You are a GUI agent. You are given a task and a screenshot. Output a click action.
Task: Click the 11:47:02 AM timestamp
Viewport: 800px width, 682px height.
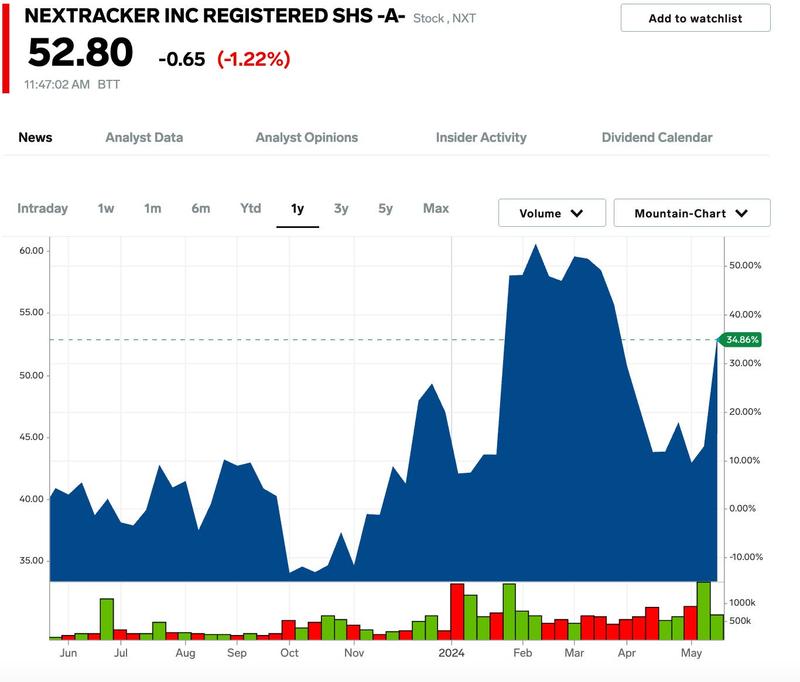57,84
